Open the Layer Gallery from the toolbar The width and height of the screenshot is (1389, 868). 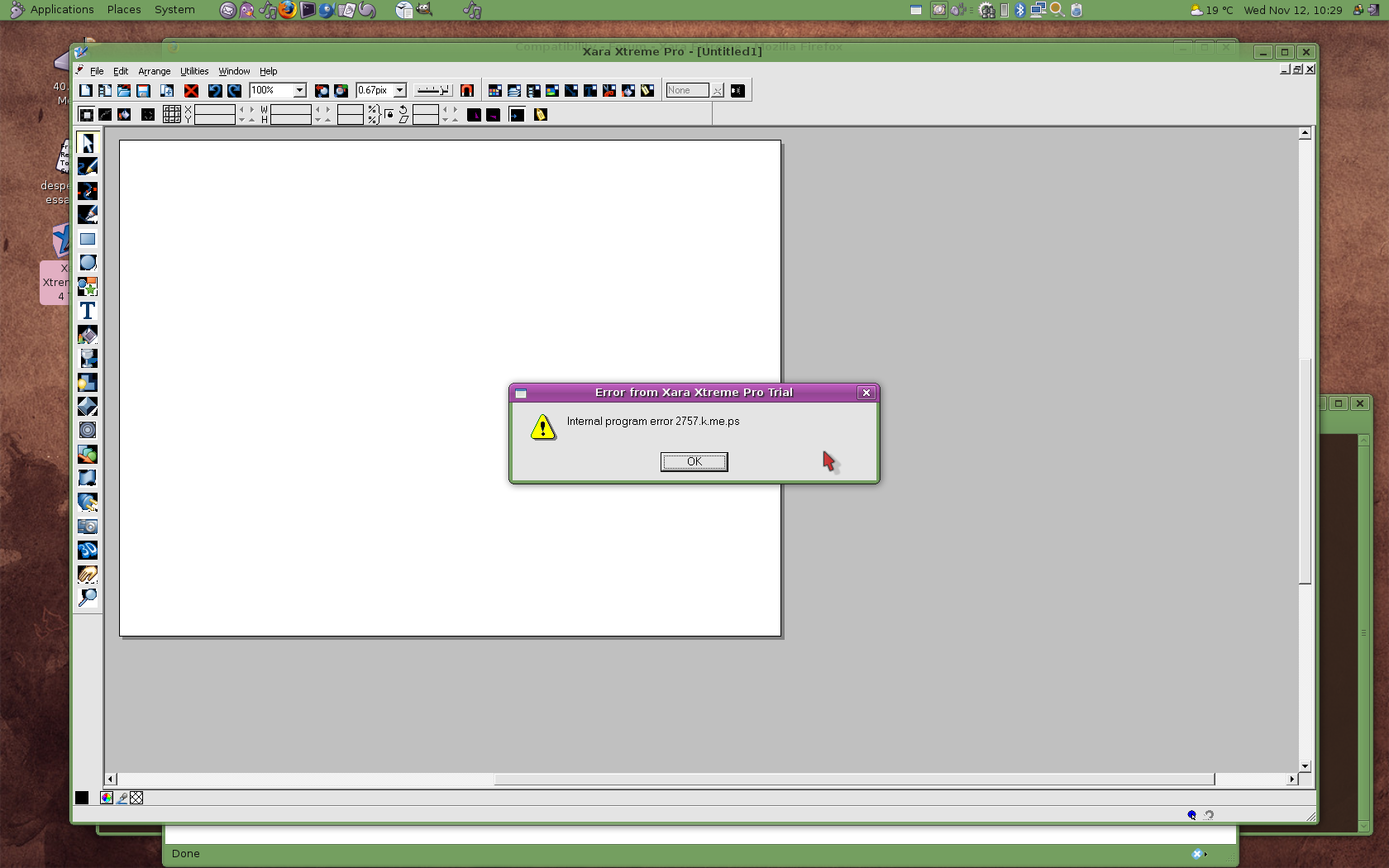[x=514, y=91]
